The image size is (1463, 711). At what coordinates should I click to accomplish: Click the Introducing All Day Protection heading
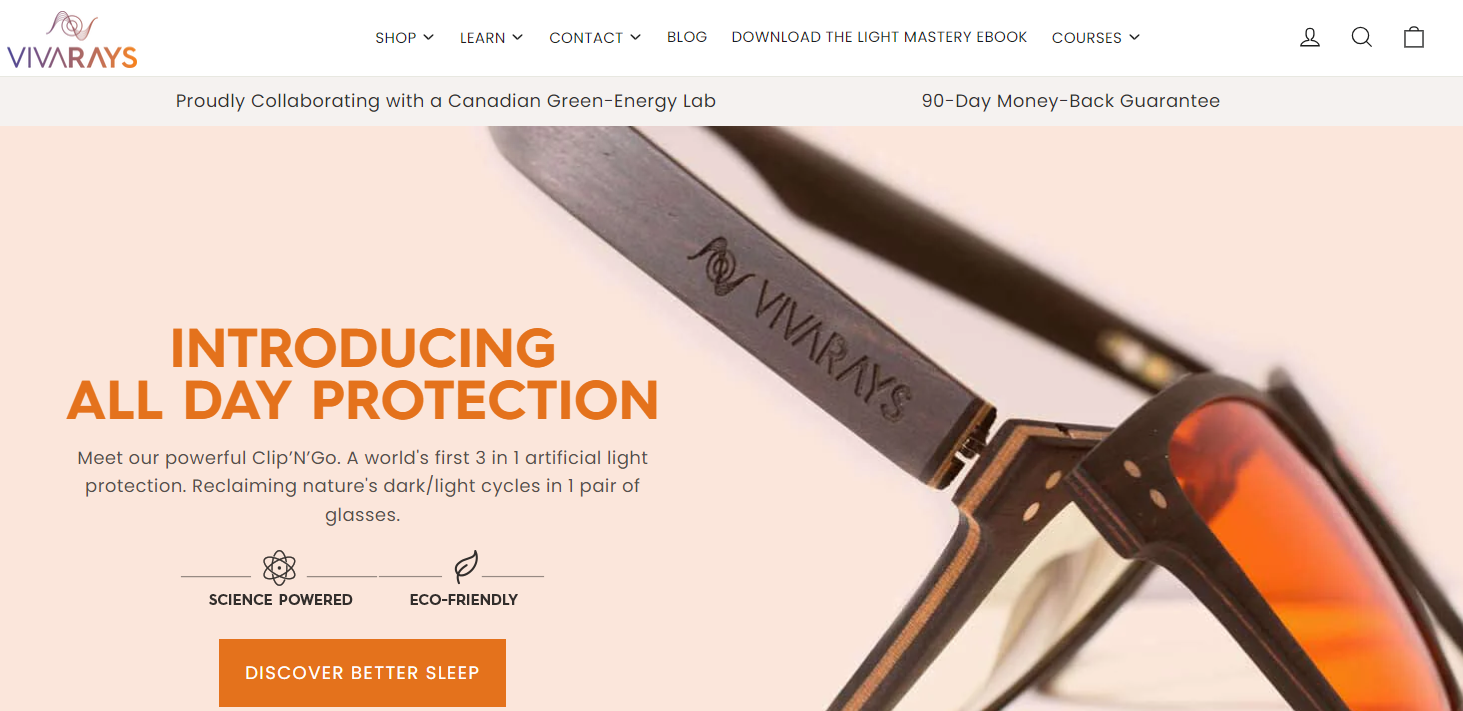pos(362,374)
